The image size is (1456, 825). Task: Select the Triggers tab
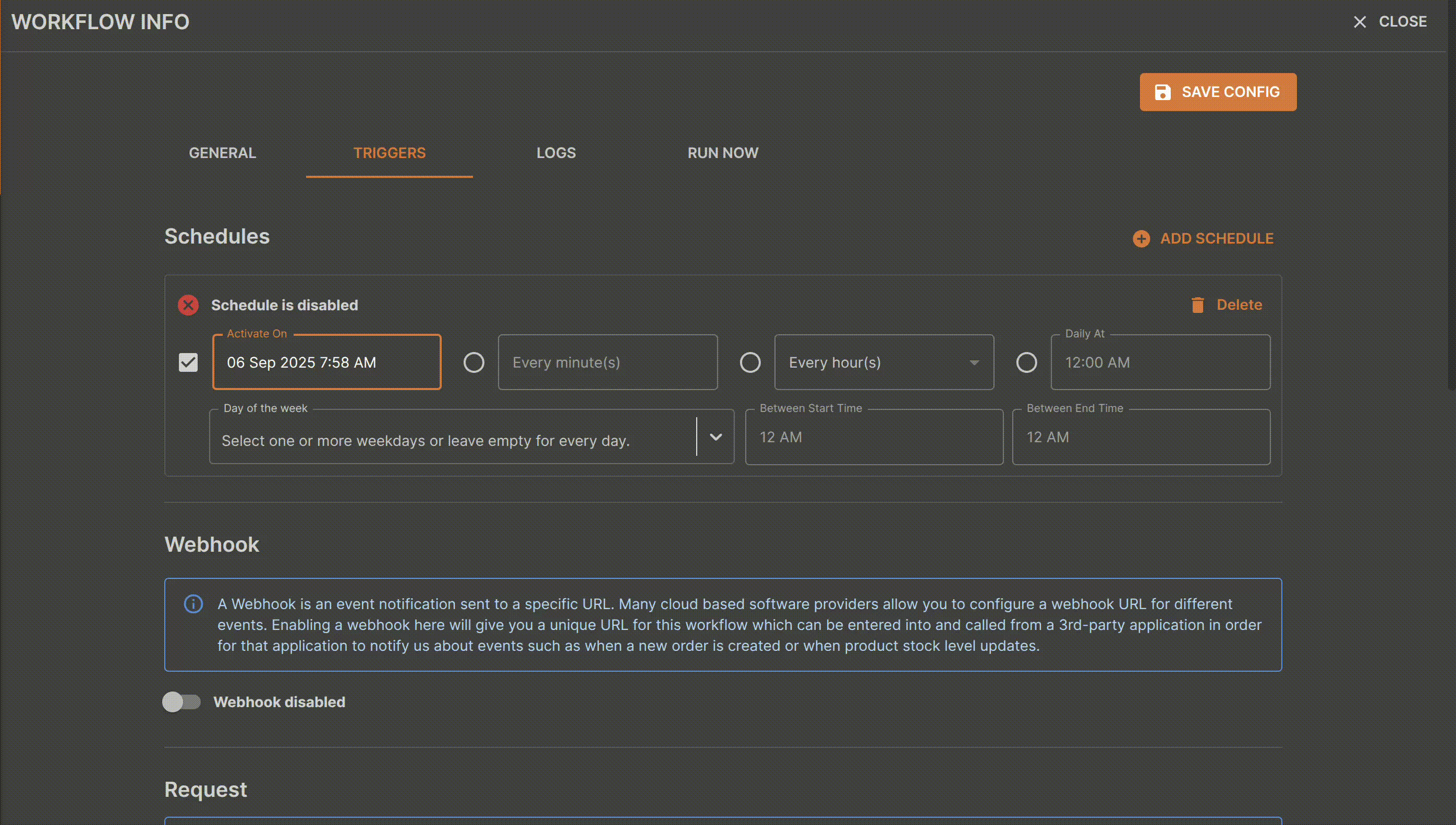pyautogui.click(x=389, y=153)
